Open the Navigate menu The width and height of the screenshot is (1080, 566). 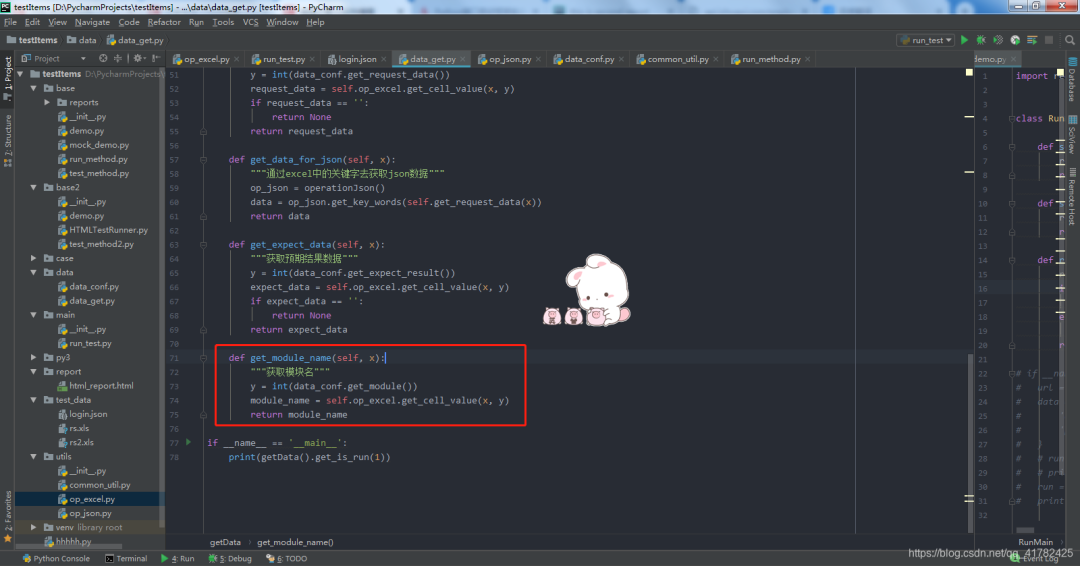pyautogui.click(x=92, y=22)
